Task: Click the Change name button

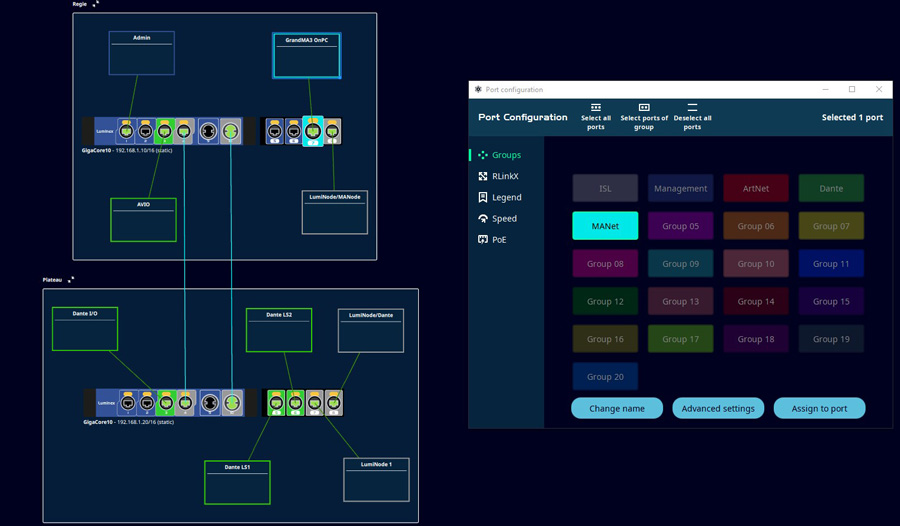Action: pos(617,408)
